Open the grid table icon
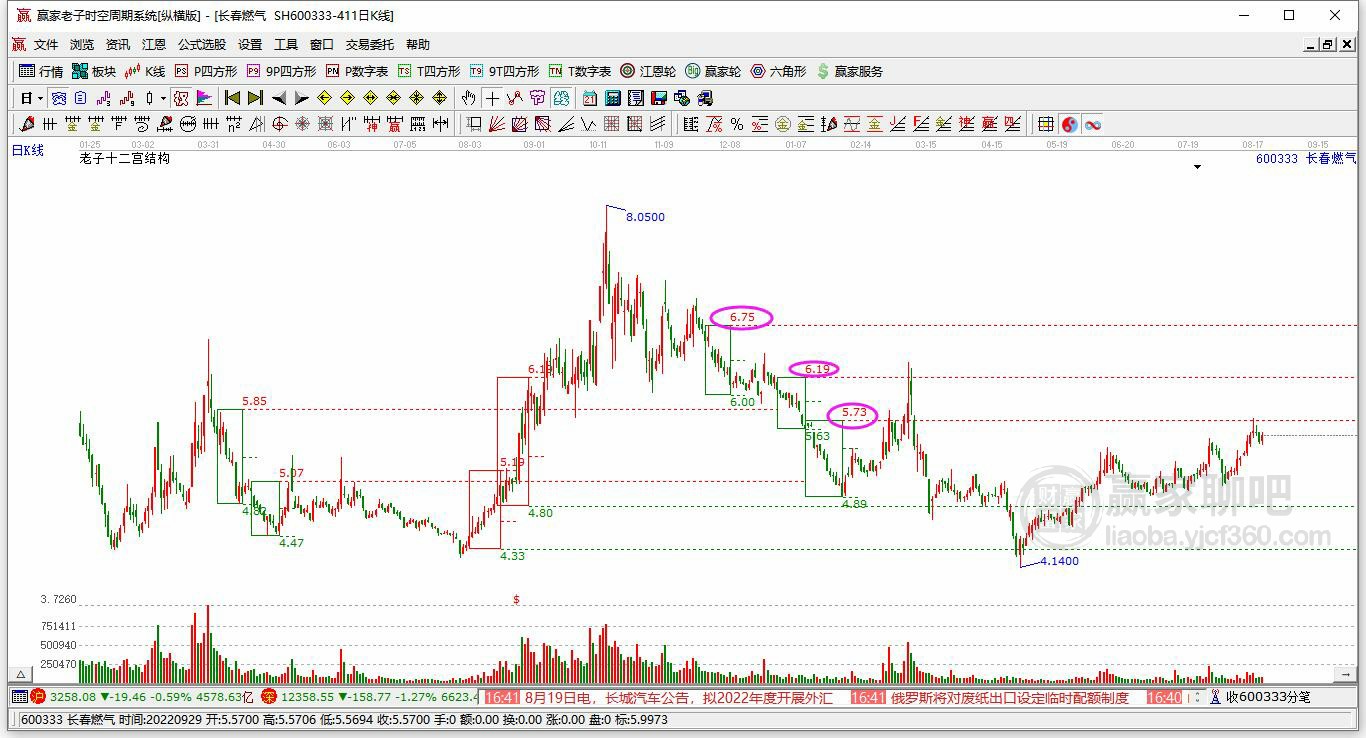The image size is (1366, 738). click(x=1045, y=124)
